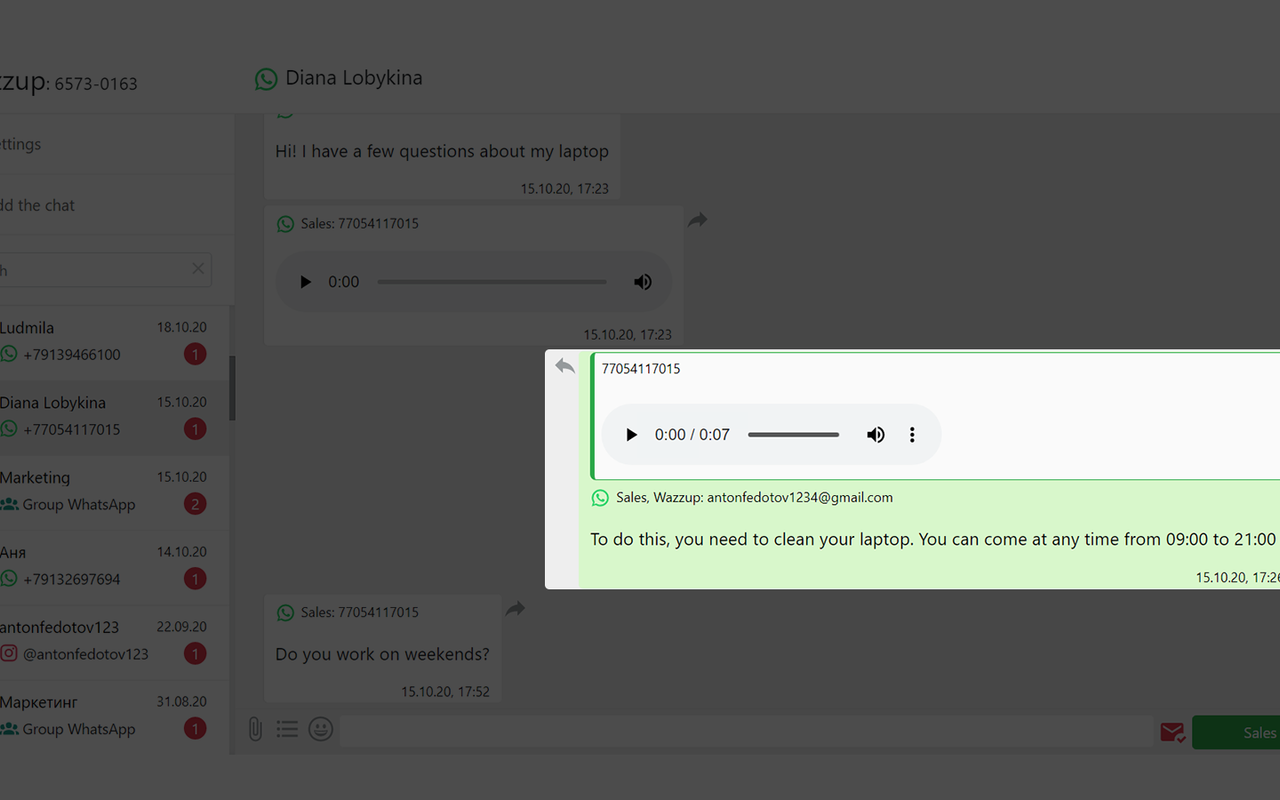The height and width of the screenshot is (800, 1280).
Task: Click the group icon under Маркетинг
Action: [x=10, y=729]
